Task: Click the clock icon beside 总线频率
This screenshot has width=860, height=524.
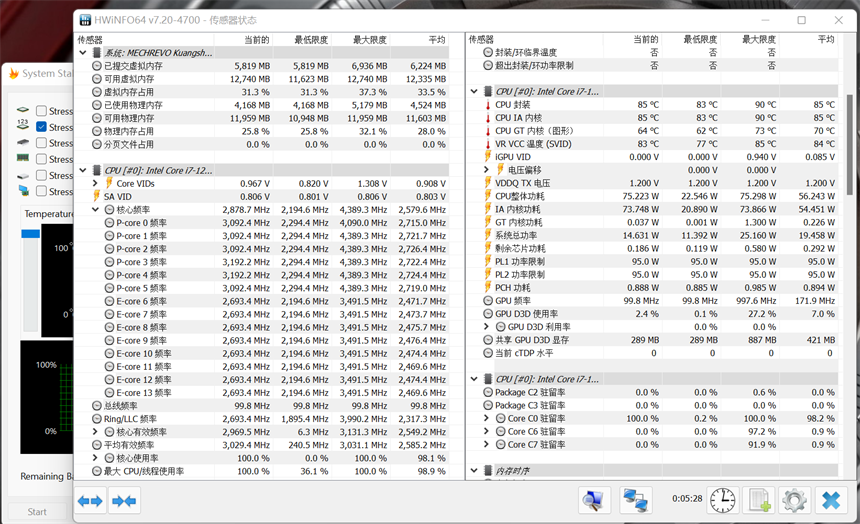Action: [x=97, y=406]
